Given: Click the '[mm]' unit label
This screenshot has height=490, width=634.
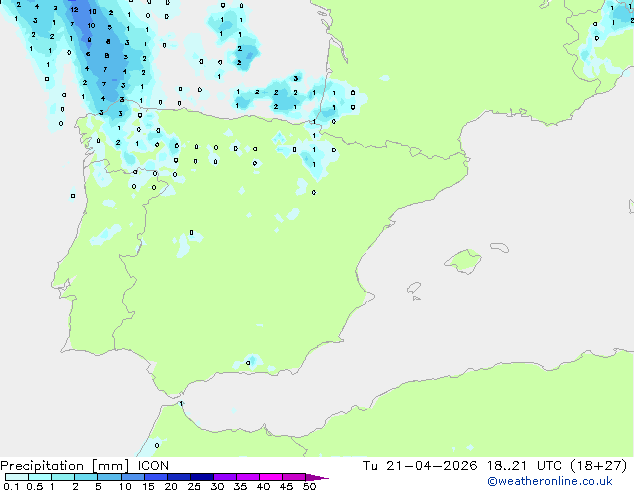Looking at the screenshot, I should pos(110,466).
